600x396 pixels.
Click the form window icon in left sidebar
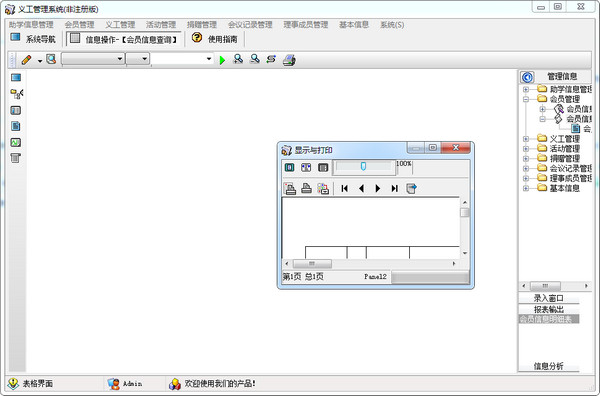click(x=16, y=111)
